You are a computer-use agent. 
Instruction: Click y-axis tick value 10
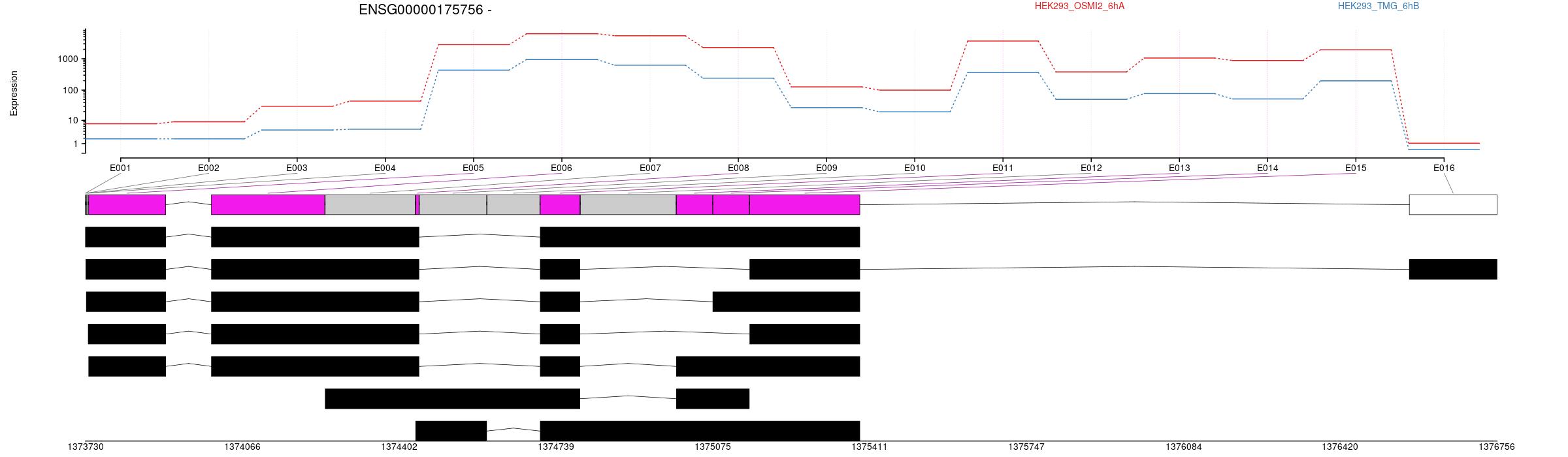point(74,121)
